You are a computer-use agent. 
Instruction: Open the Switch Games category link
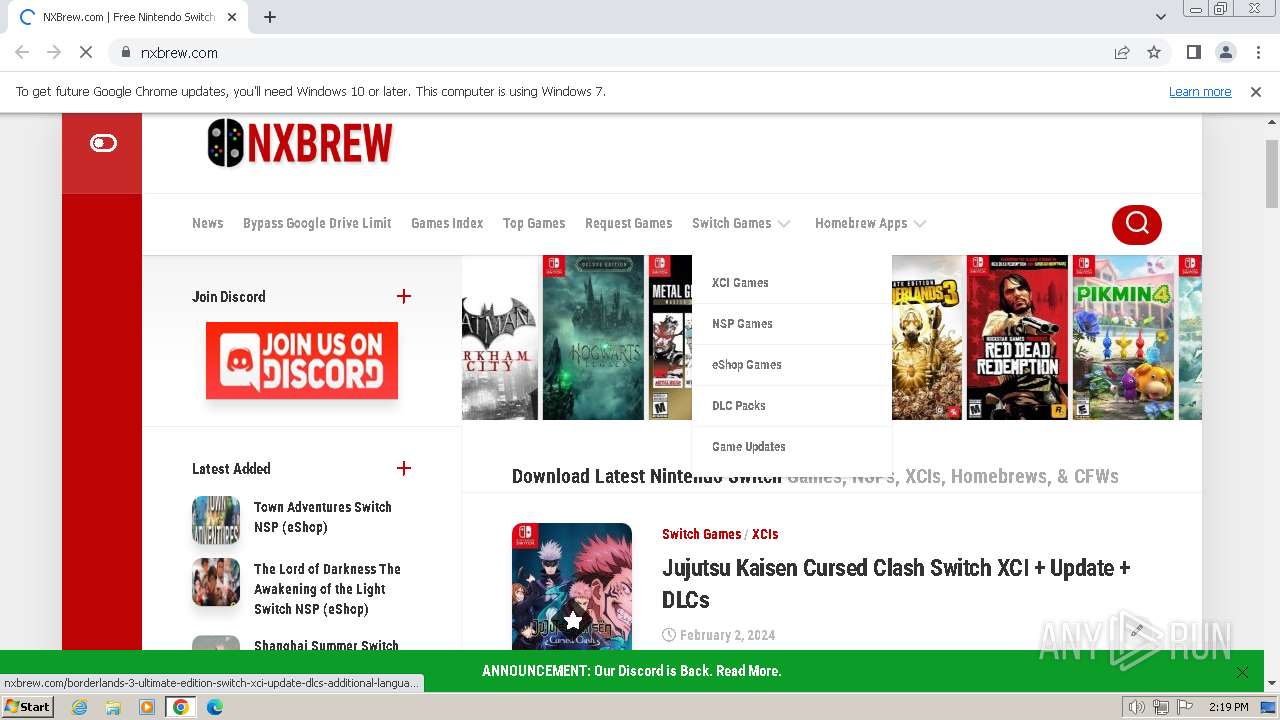[x=701, y=534]
